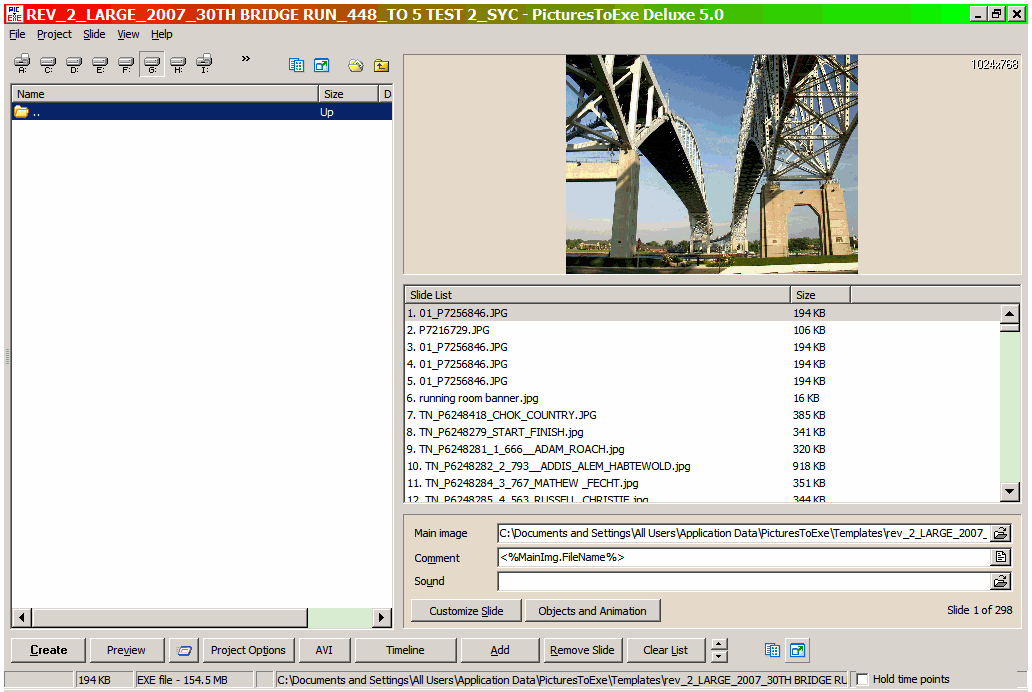The image size is (1032, 692).
Task: Open the Comment template editor icon
Action: coord(1000,558)
